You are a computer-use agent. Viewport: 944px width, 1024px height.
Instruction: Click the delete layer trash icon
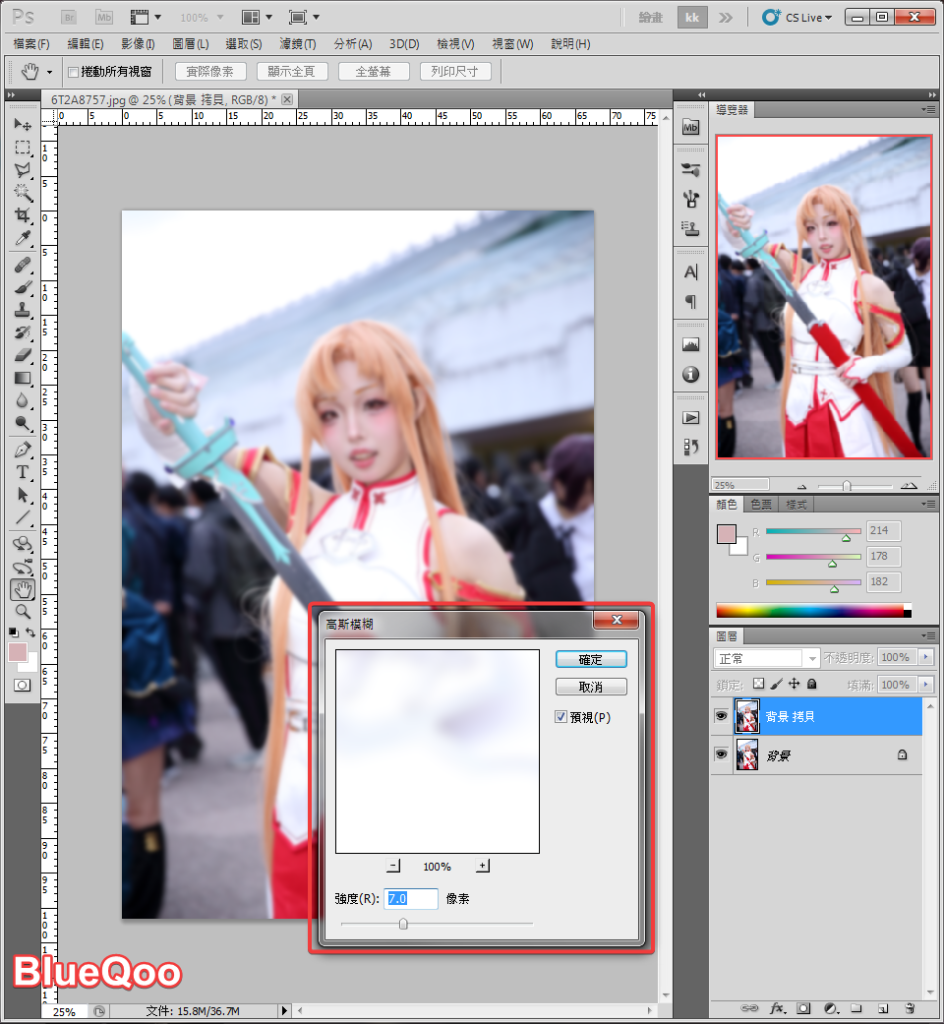pos(909,1008)
